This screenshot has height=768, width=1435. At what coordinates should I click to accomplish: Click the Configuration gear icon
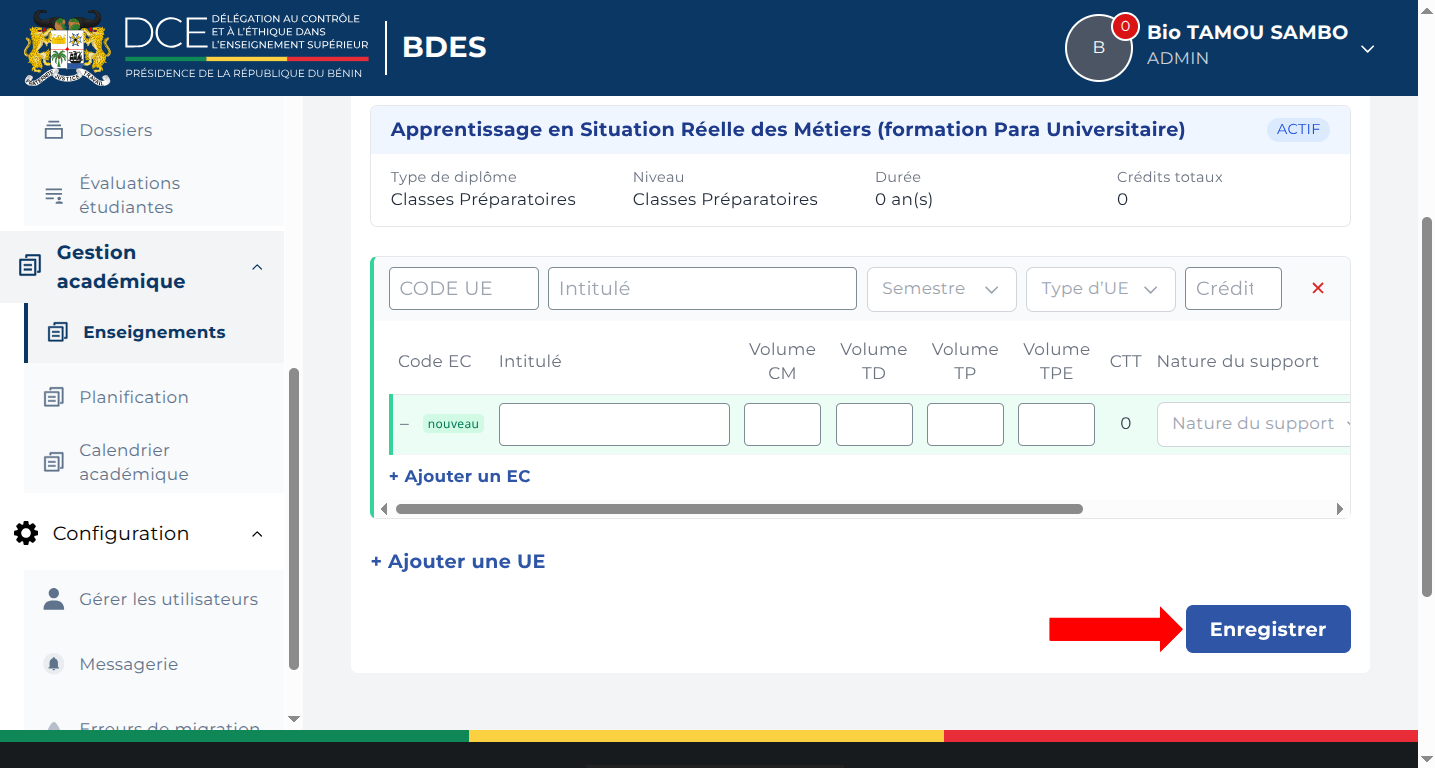(26, 533)
